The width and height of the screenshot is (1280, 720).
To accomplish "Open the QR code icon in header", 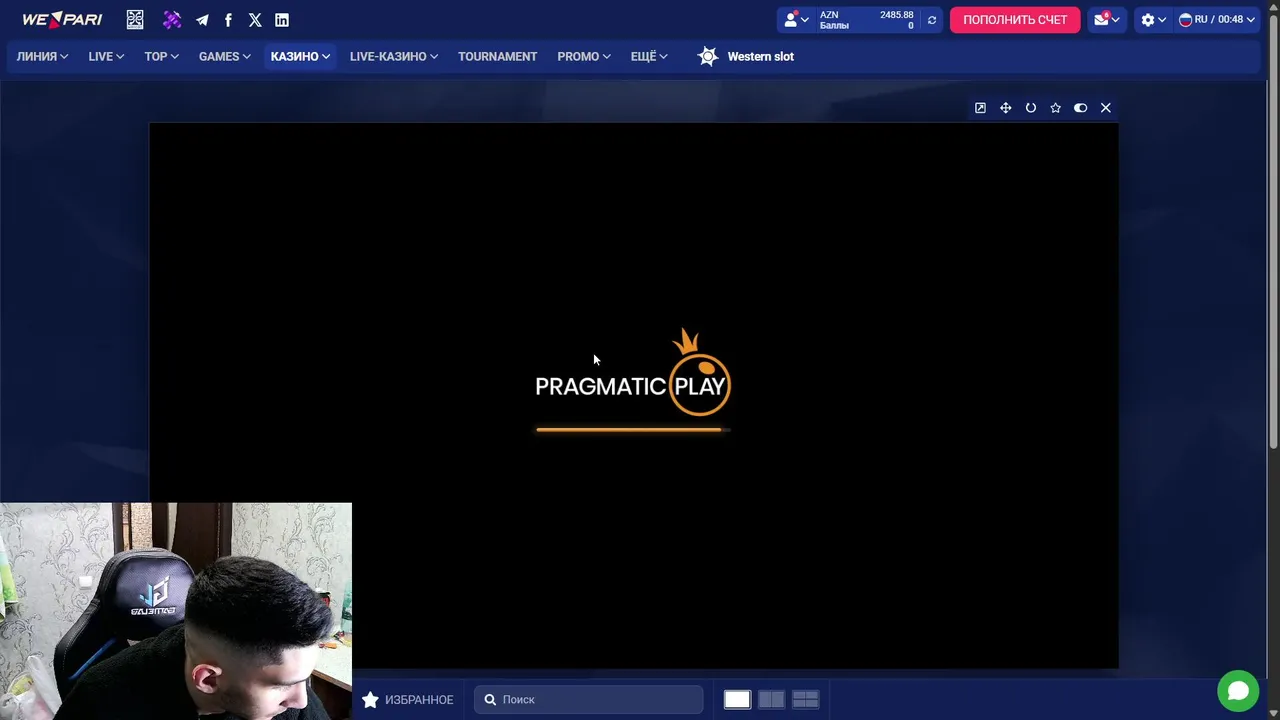I will pos(135,20).
